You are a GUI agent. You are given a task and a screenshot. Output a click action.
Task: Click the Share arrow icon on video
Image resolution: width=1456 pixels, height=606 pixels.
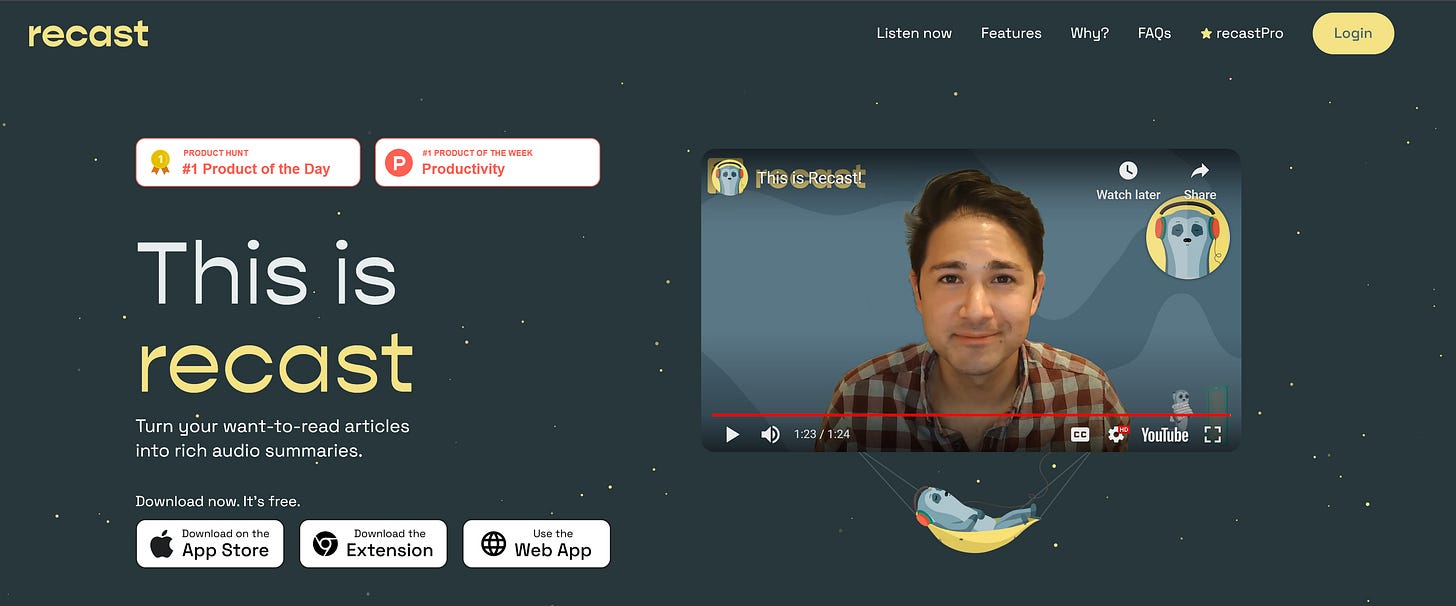coord(1200,170)
